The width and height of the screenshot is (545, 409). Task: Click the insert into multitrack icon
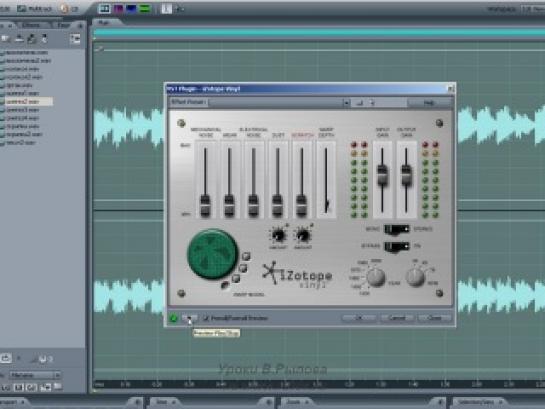[32, 39]
